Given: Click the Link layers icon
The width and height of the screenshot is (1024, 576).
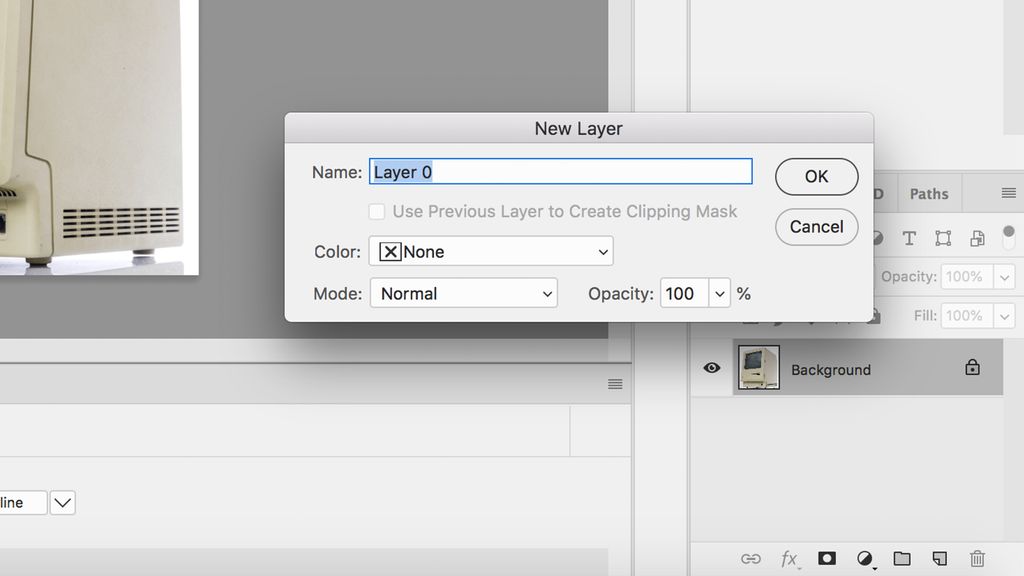Looking at the screenshot, I should point(750,558).
